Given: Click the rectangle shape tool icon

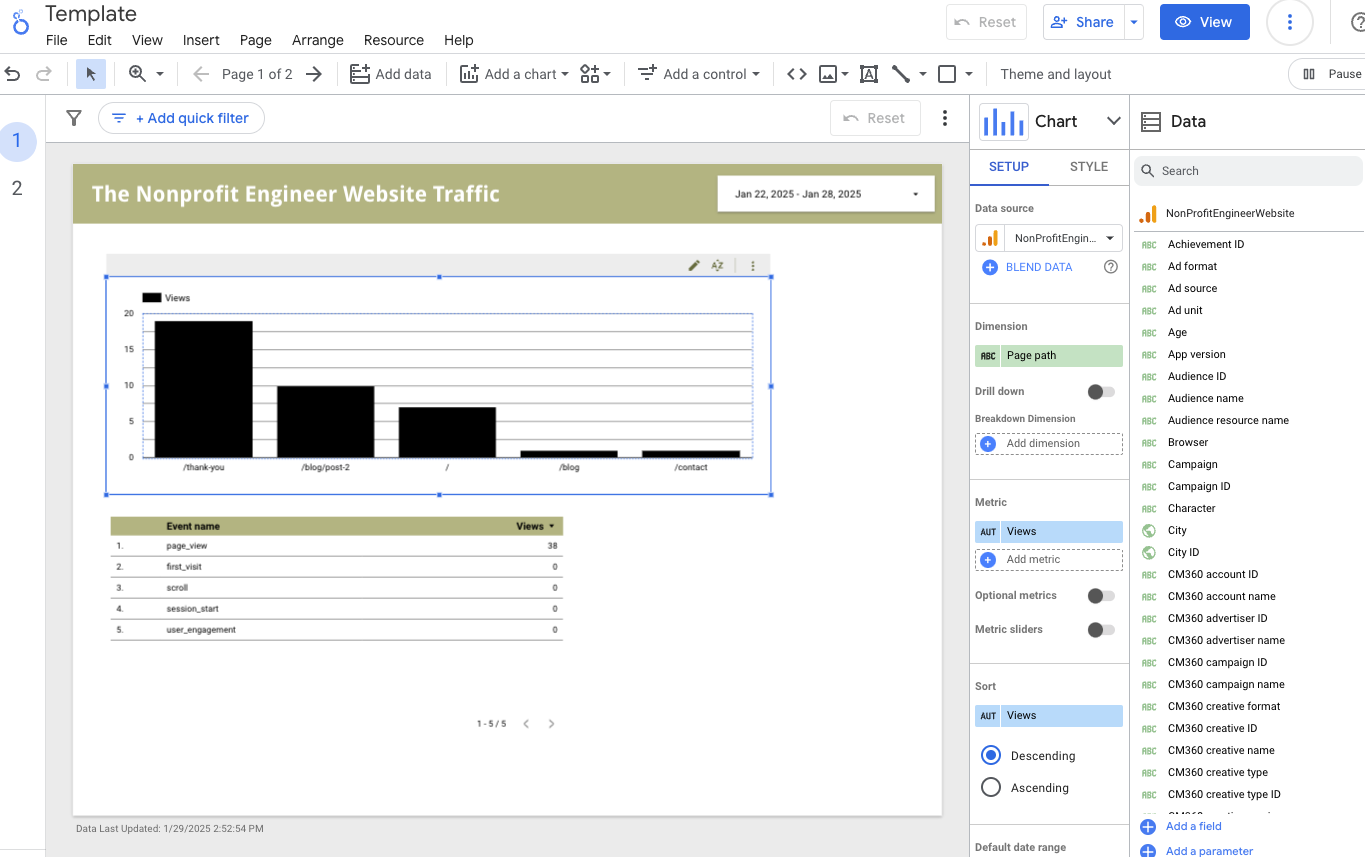Looking at the screenshot, I should [x=947, y=74].
